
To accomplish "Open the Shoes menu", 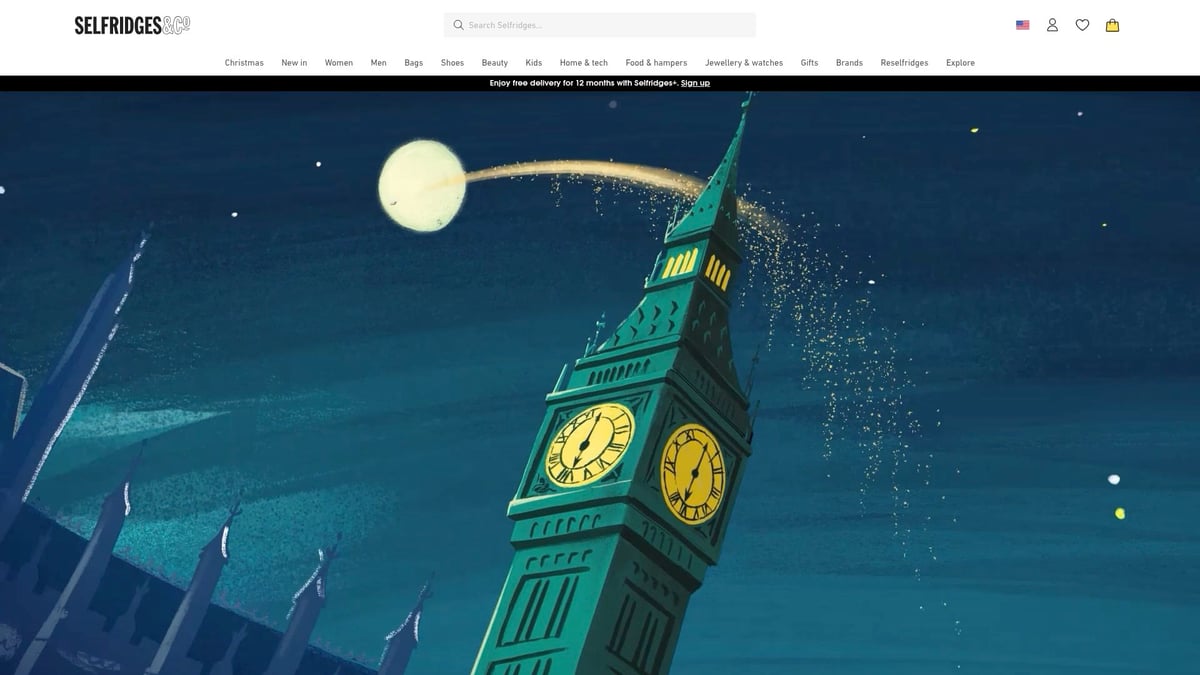I will [x=452, y=63].
